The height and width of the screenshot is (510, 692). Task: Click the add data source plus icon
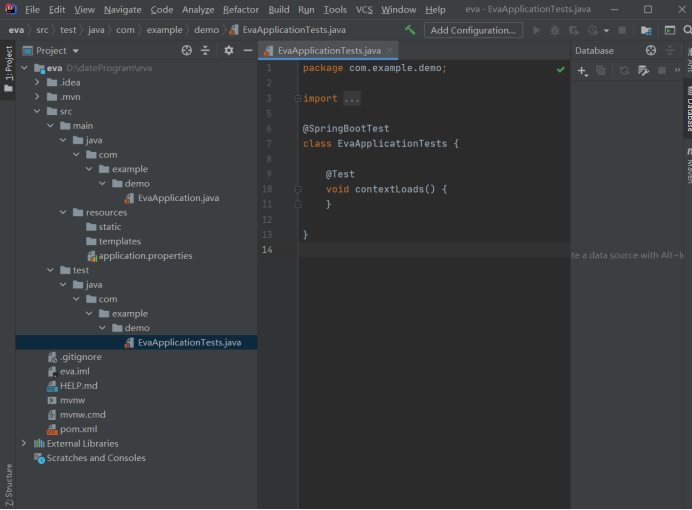coord(582,71)
